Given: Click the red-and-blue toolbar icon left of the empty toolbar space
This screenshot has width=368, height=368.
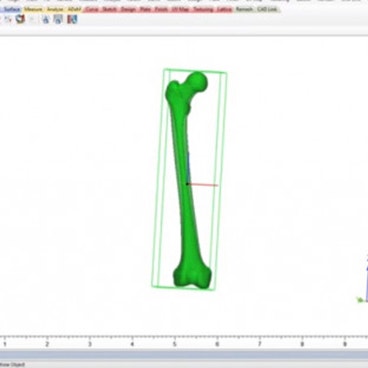Looking at the screenshot, I should [72, 19].
